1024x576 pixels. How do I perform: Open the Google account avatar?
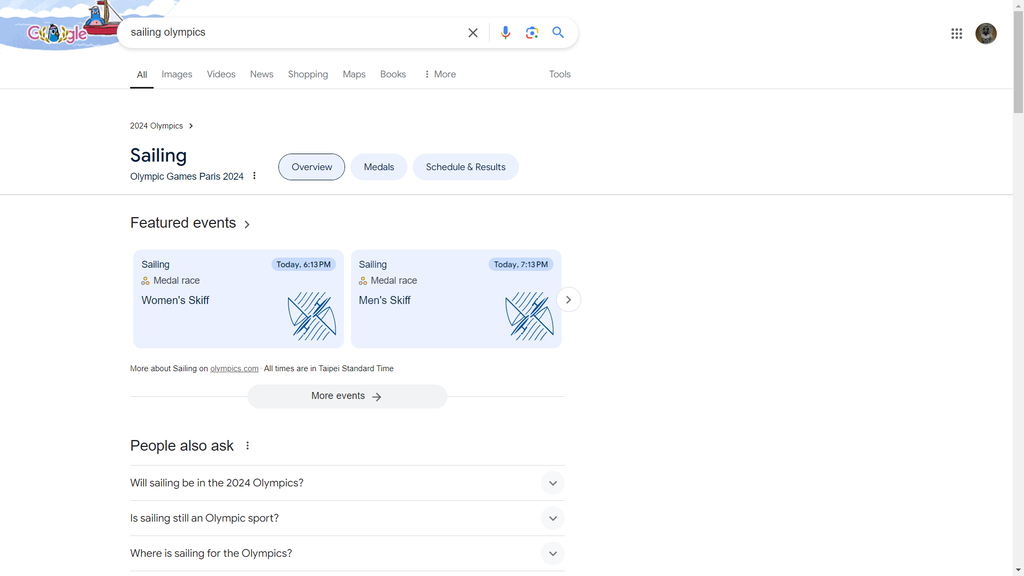(986, 33)
